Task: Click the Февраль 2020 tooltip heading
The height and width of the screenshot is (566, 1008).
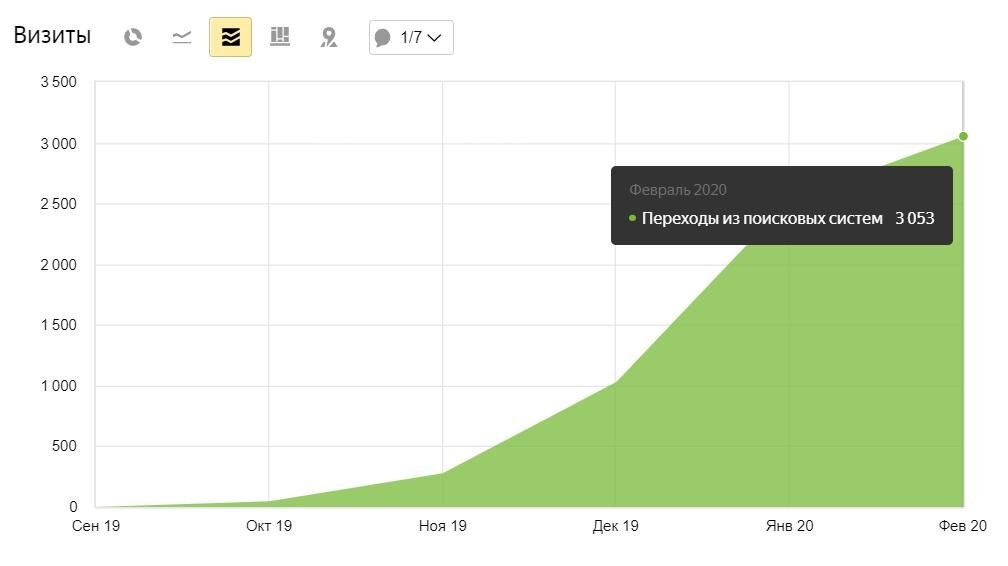Action: [x=678, y=190]
